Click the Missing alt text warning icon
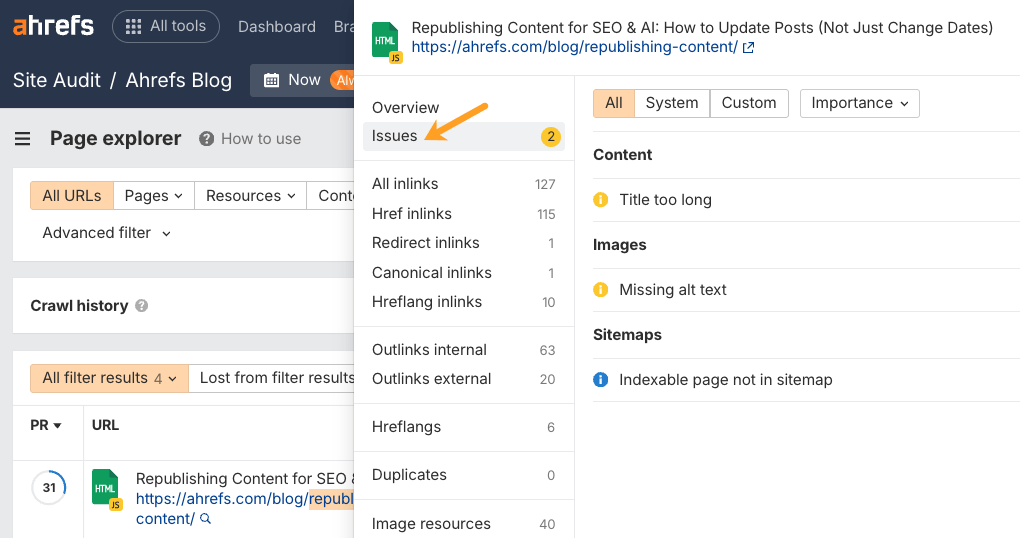 pyautogui.click(x=601, y=290)
